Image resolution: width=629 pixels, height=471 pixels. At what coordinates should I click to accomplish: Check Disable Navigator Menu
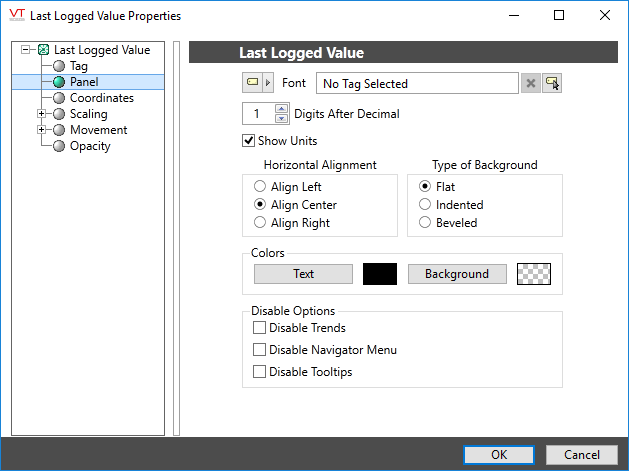260,350
